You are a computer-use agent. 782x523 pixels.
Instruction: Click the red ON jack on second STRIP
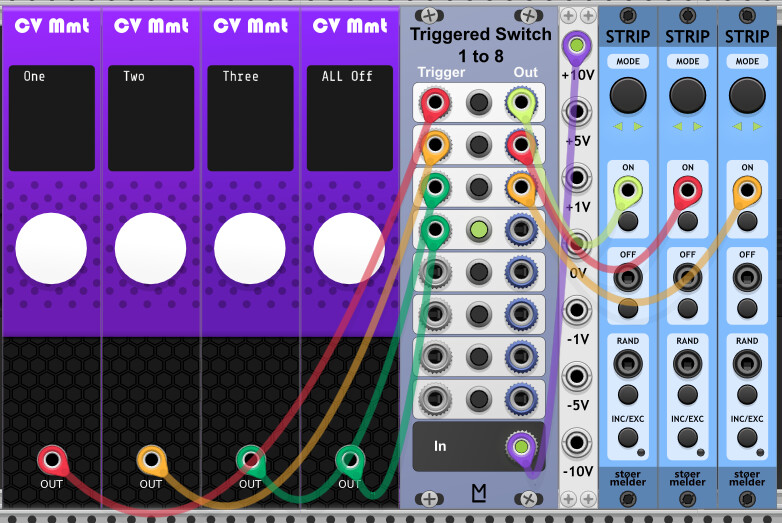tap(687, 190)
